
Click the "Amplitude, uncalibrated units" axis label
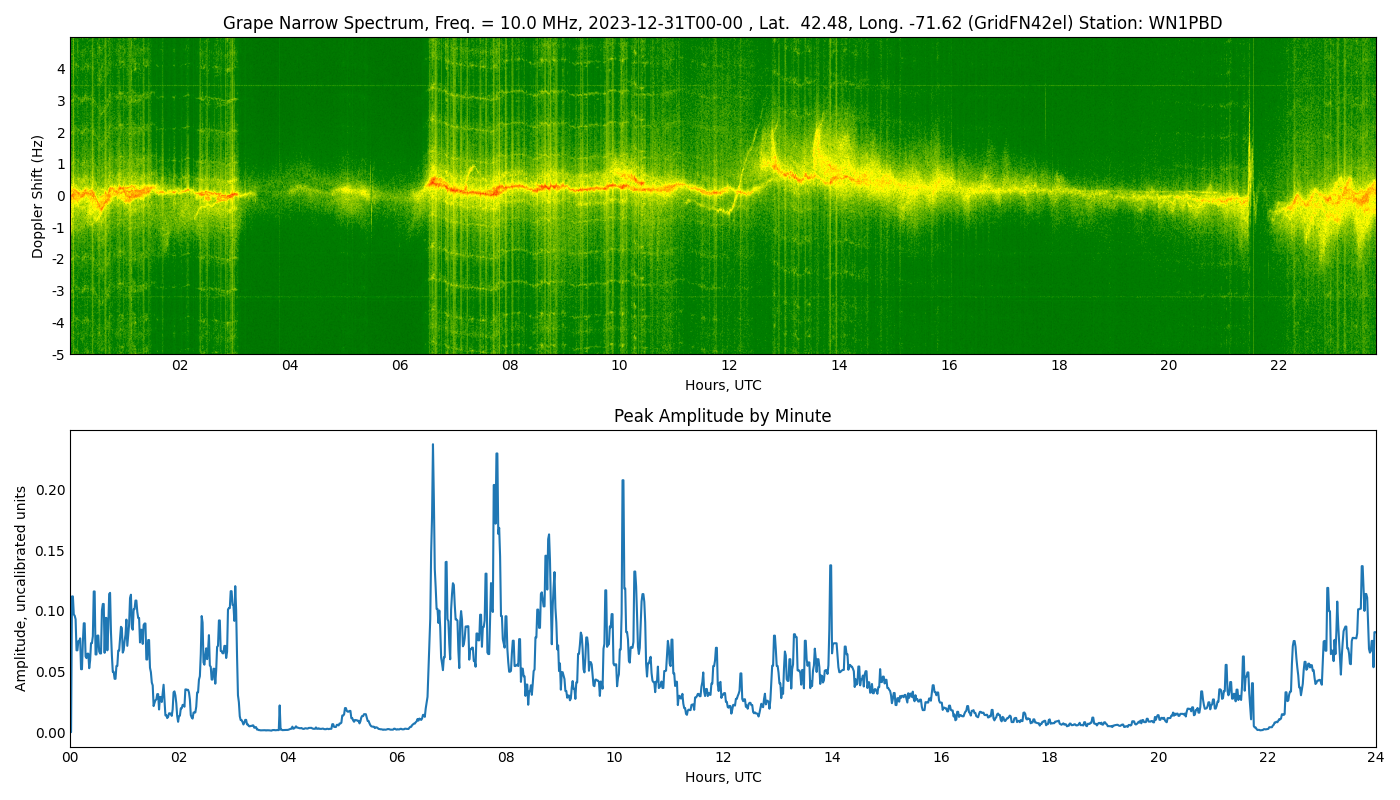[x=21, y=588]
